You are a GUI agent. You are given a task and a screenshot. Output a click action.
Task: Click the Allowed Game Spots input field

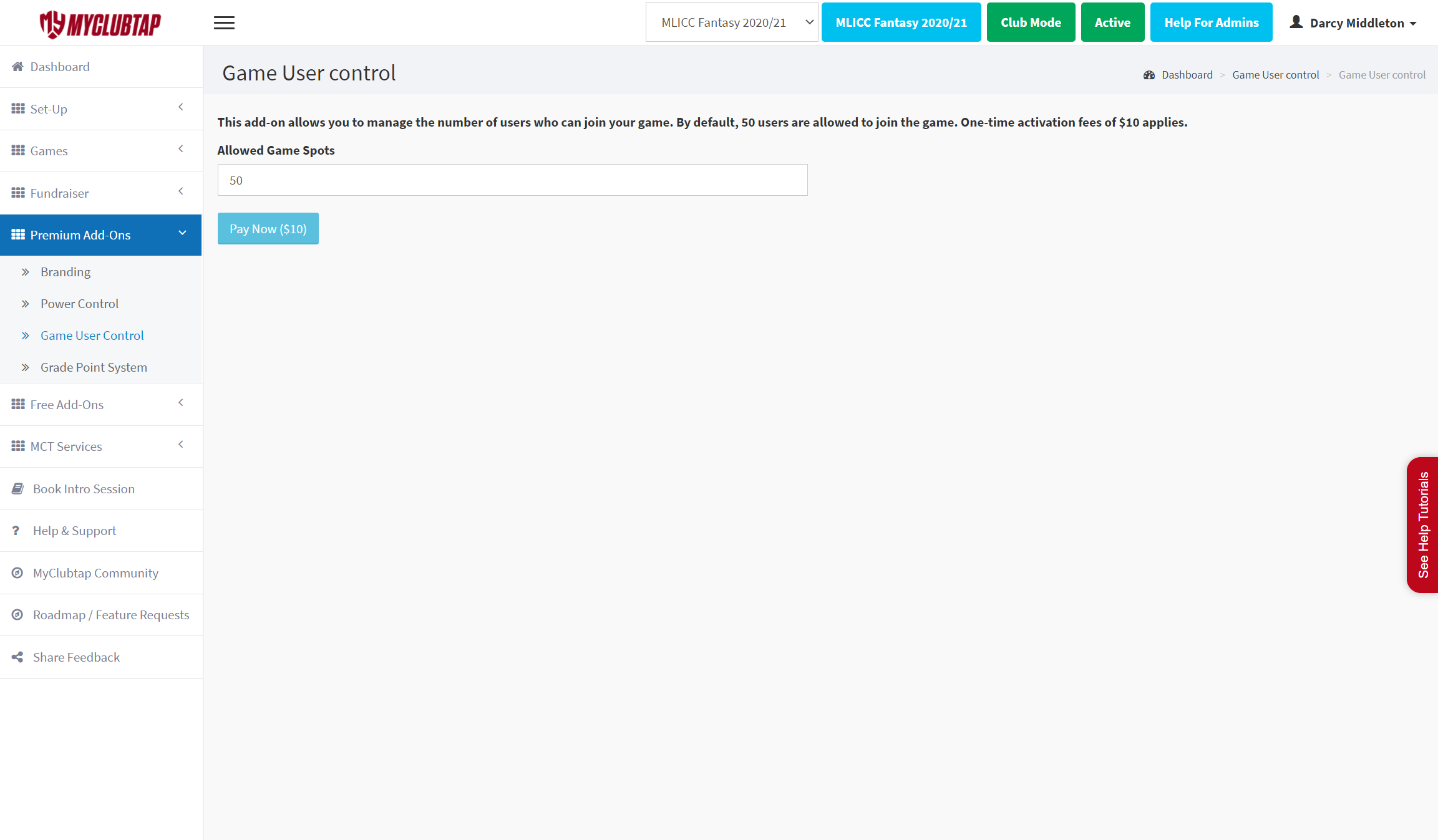(x=512, y=180)
